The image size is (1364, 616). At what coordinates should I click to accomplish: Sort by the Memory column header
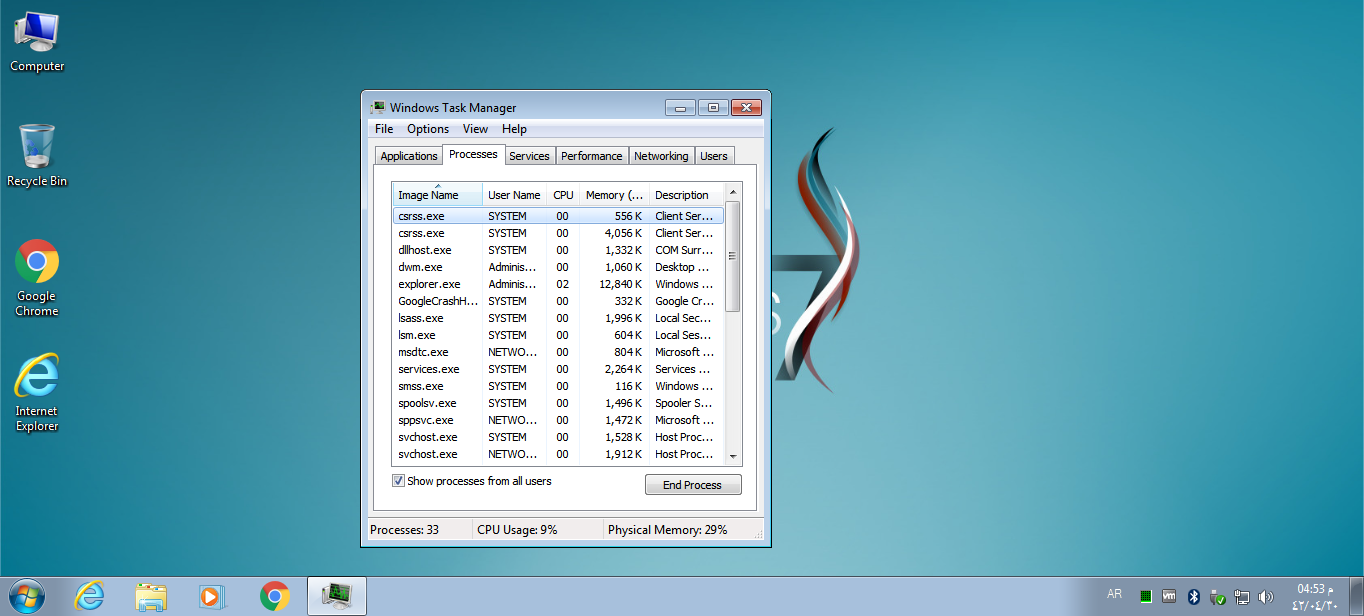(x=614, y=195)
